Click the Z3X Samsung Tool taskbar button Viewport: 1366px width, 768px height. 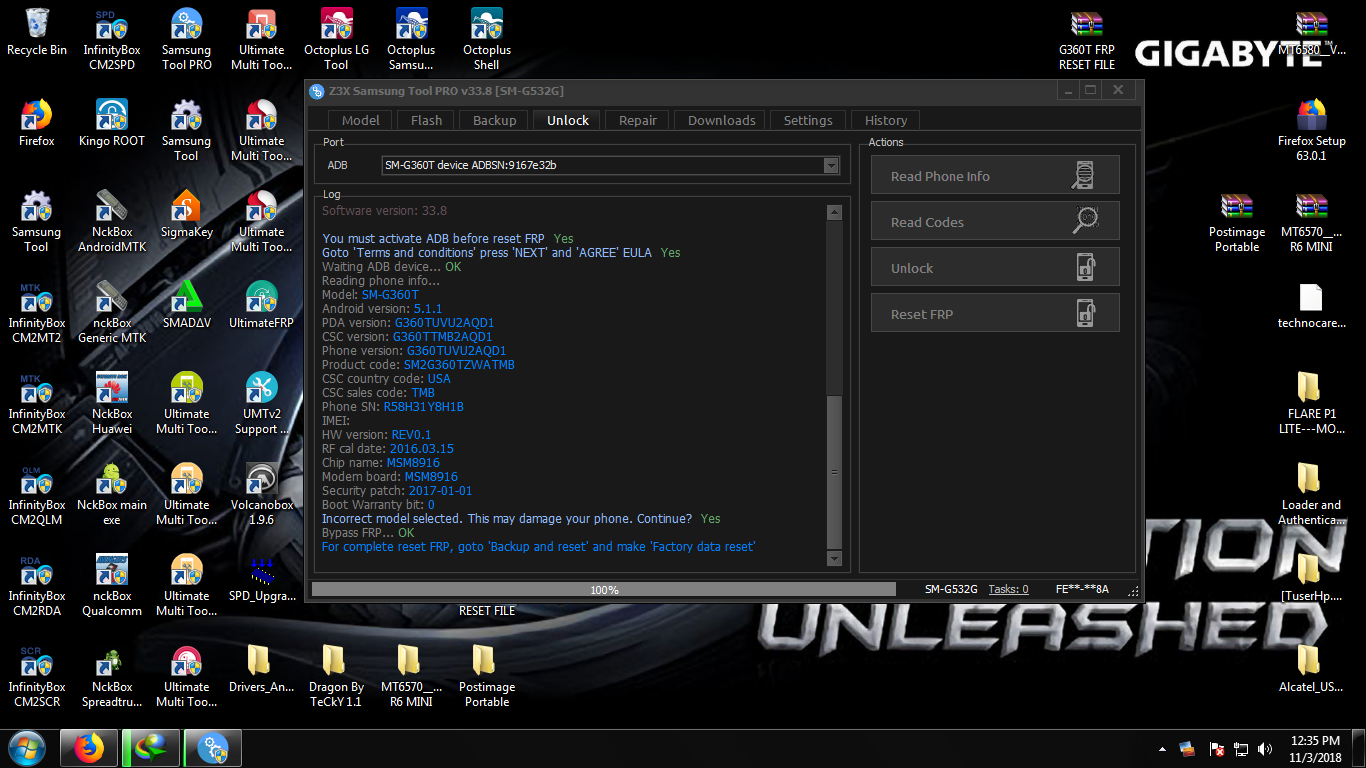point(213,748)
